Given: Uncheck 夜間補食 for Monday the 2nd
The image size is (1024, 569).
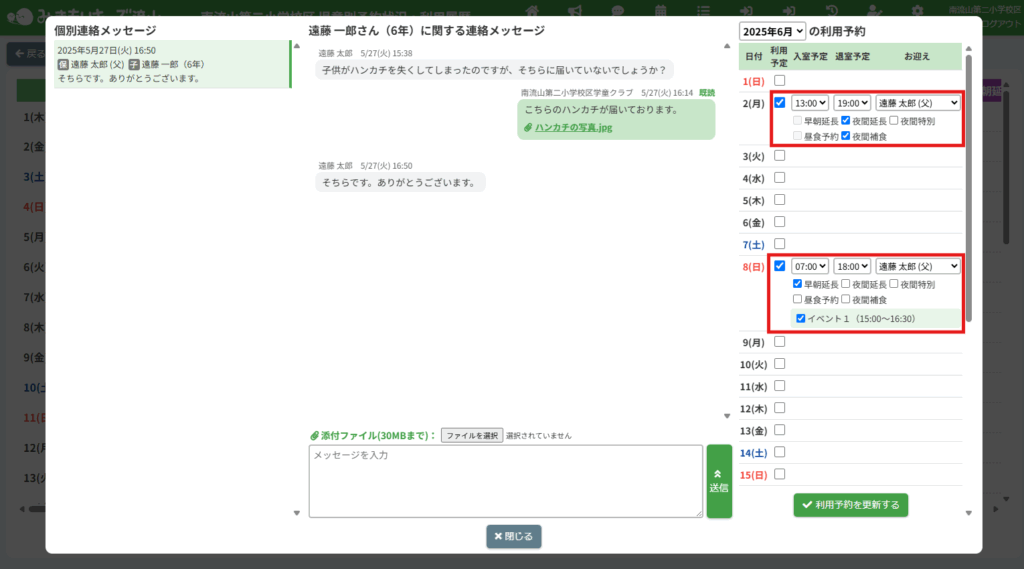Looking at the screenshot, I should tap(846, 136).
